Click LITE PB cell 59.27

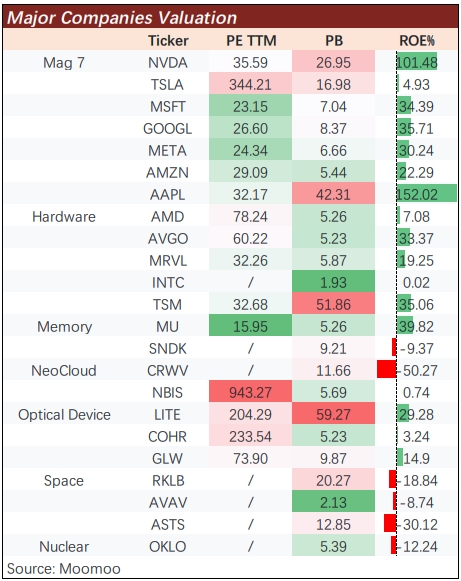tap(333, 414)
